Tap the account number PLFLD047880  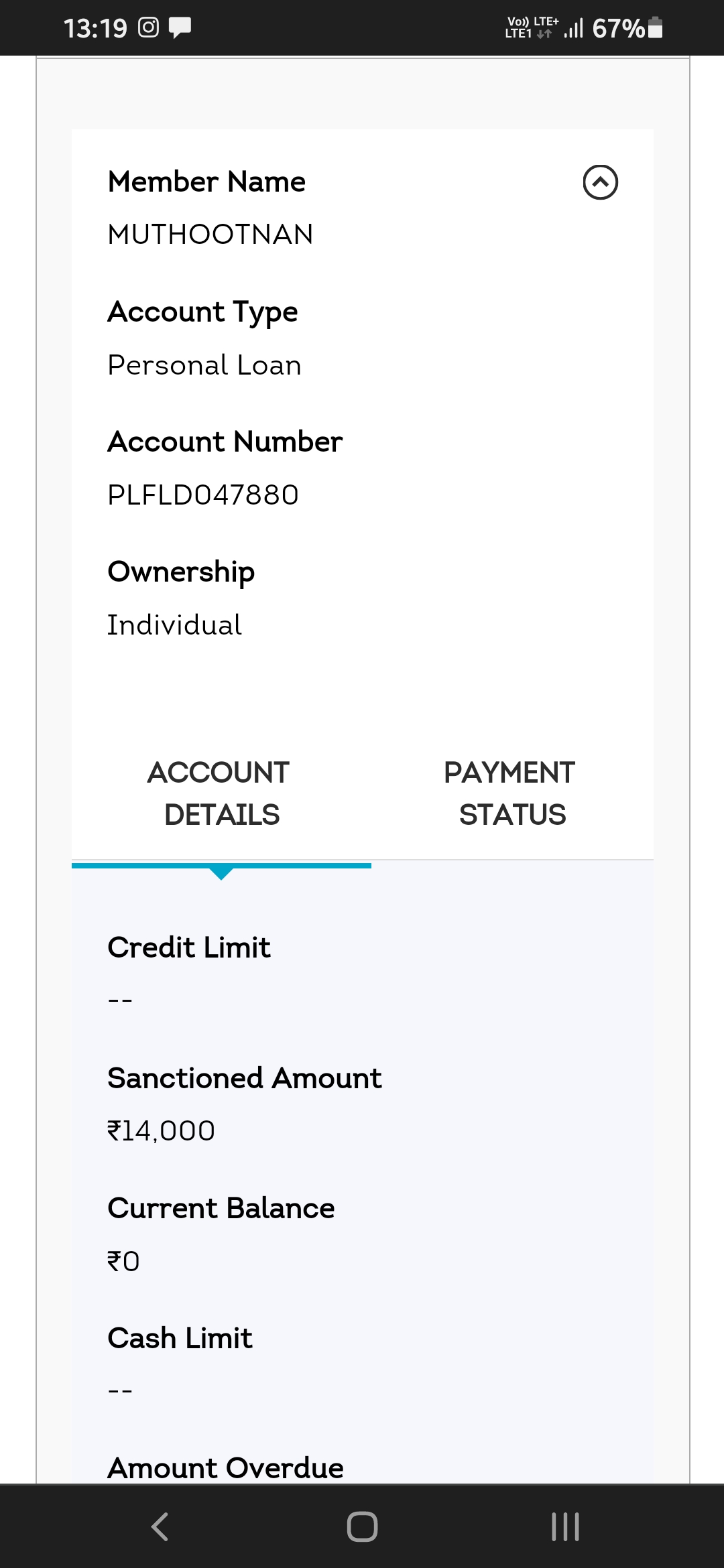pyautogui.click(x=203, y=495)
